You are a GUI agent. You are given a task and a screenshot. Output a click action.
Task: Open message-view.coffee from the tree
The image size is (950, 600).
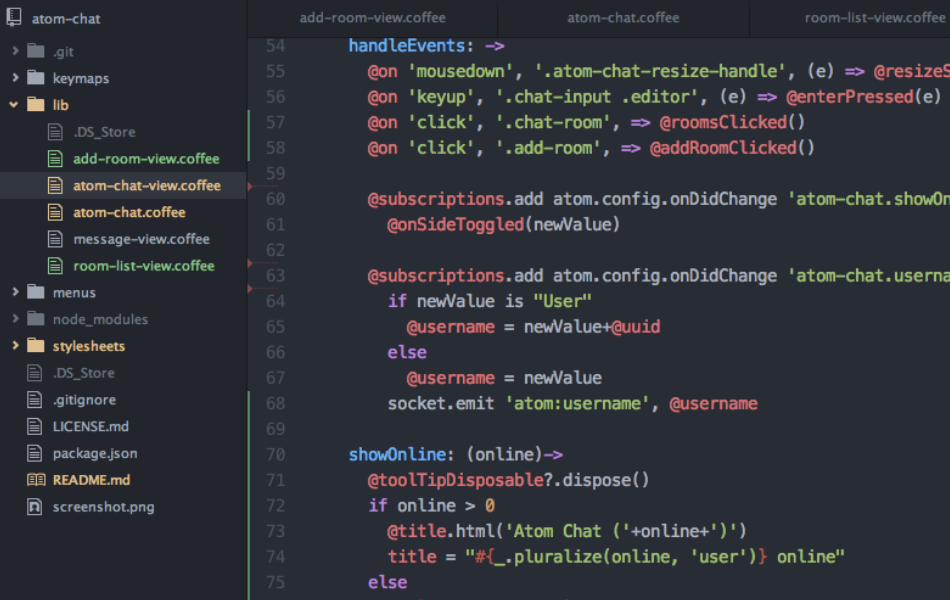point(141,239)
